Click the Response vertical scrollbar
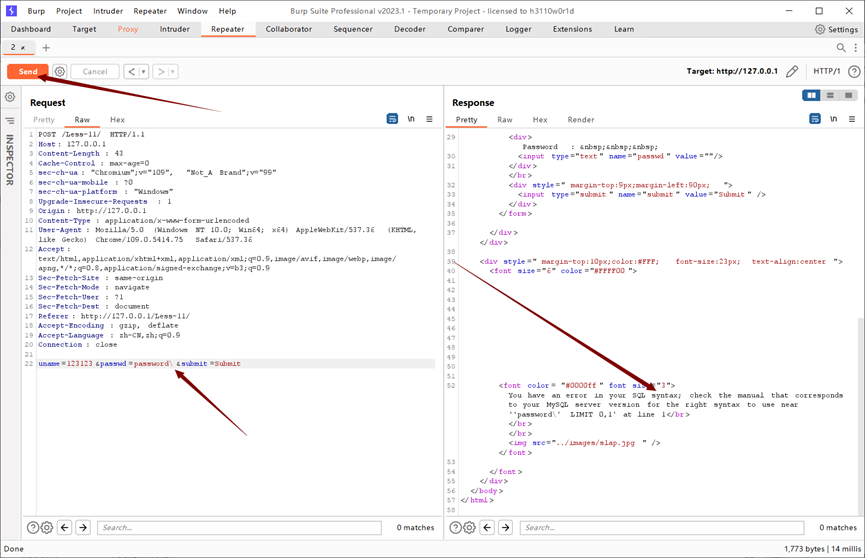The height and width of the screenshot is (558, 865). point(861,417)
